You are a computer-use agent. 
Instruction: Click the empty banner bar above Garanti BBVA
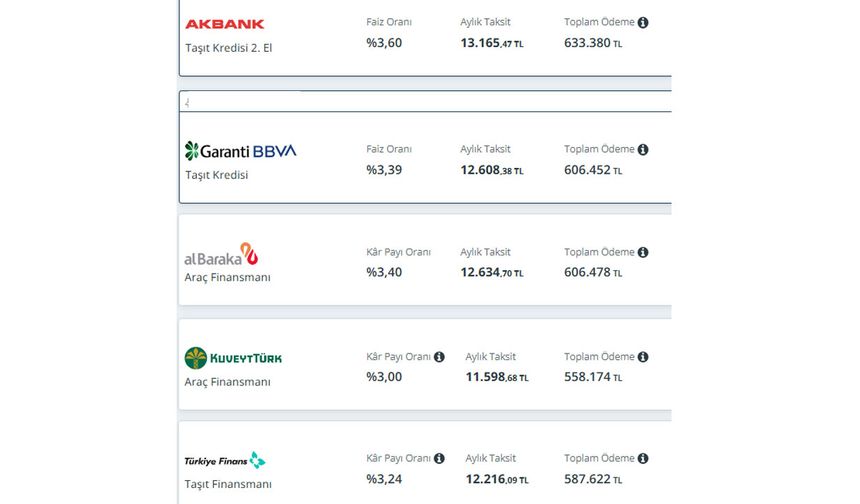[x=426, y=101]
